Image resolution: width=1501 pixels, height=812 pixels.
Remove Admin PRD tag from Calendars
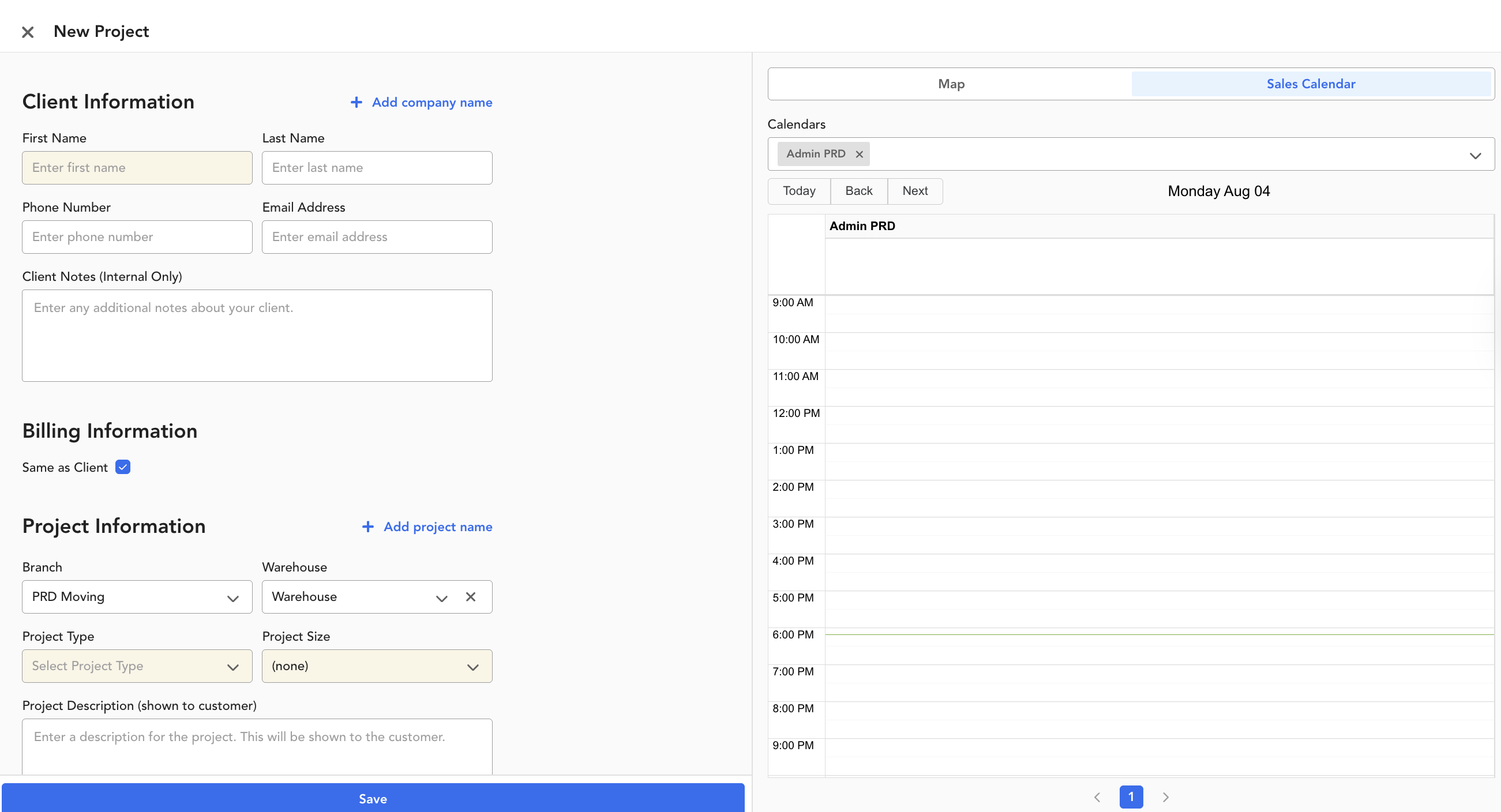click(859, 155)
